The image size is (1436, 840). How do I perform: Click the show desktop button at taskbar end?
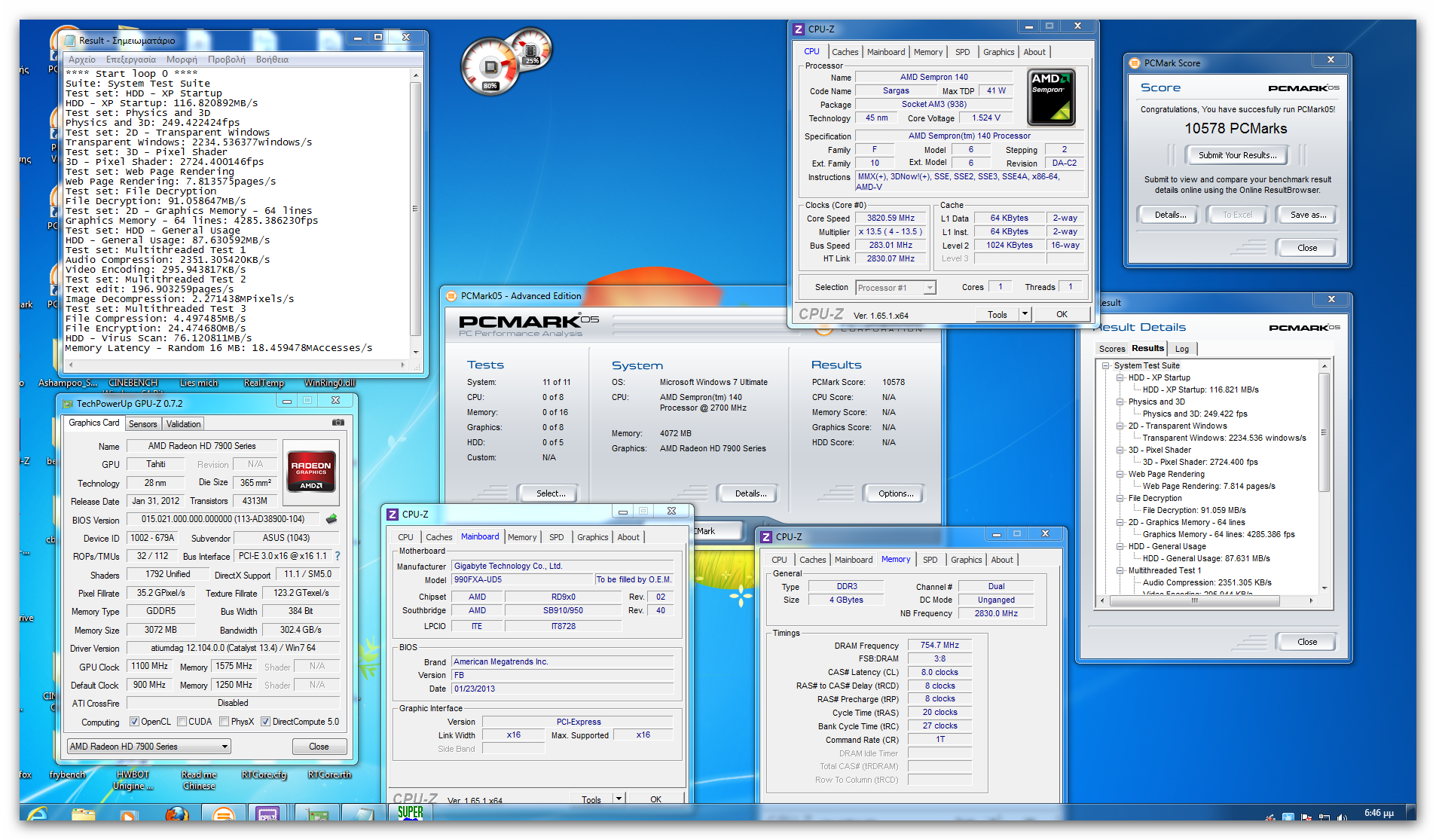point(1411,814)
